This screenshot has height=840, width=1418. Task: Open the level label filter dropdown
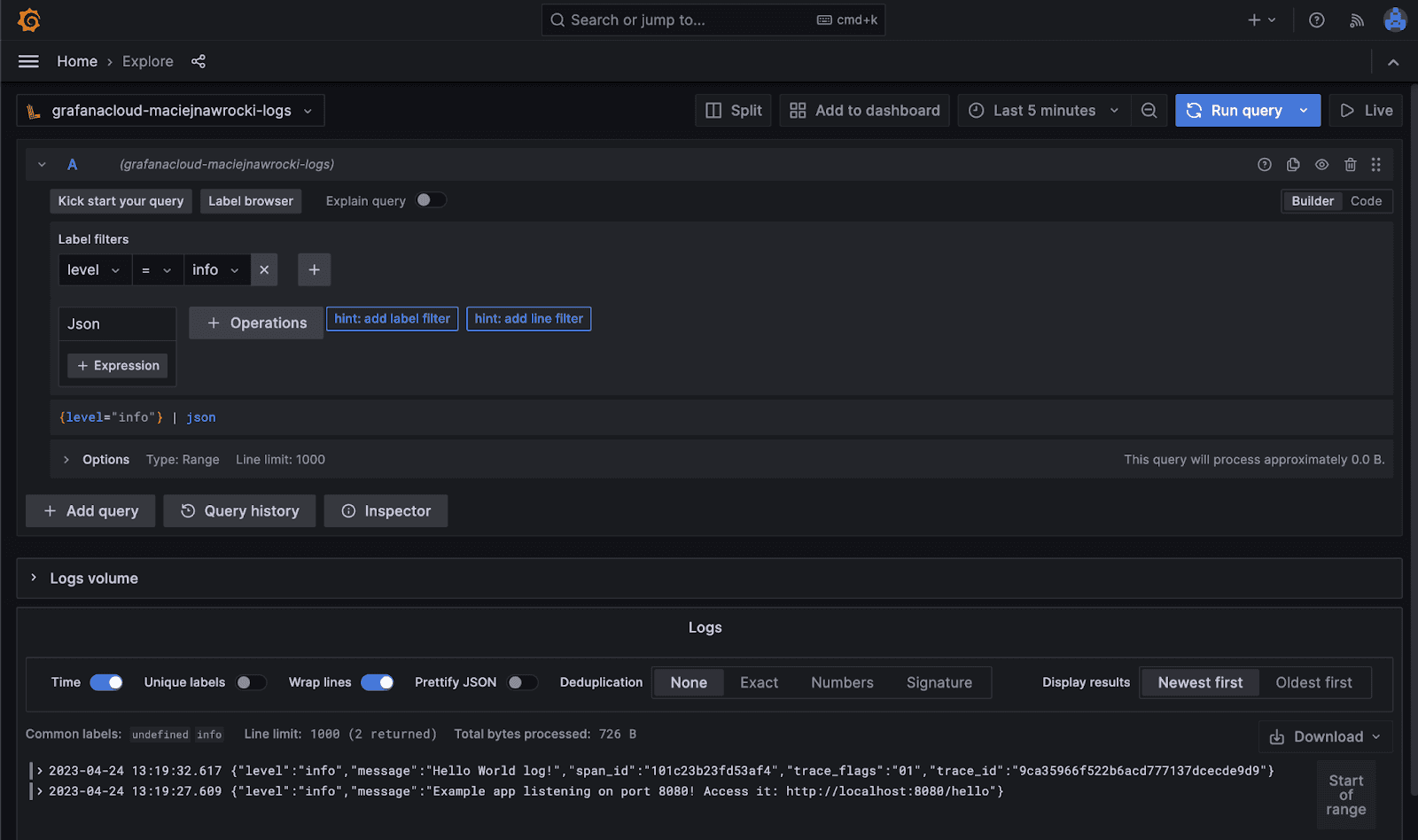click(x=94, y=269)
